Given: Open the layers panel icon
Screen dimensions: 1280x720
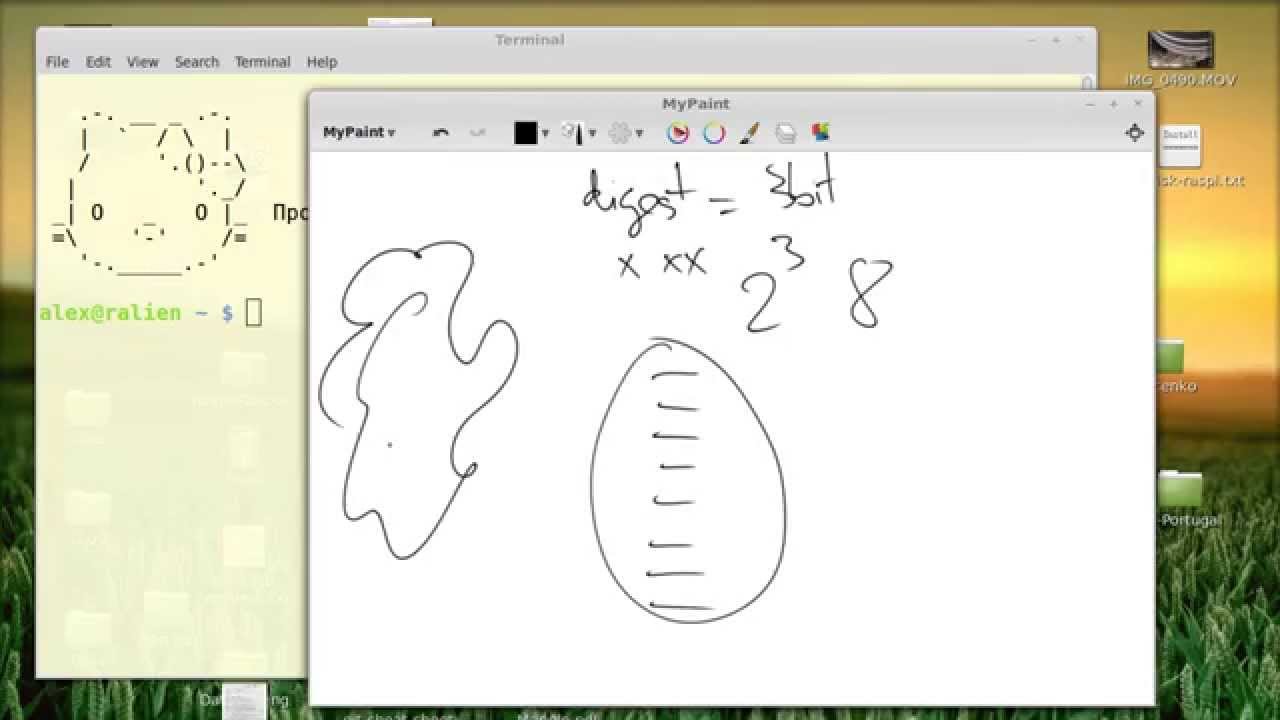Looking at the screenshot, I should click(x=786, y=133).
